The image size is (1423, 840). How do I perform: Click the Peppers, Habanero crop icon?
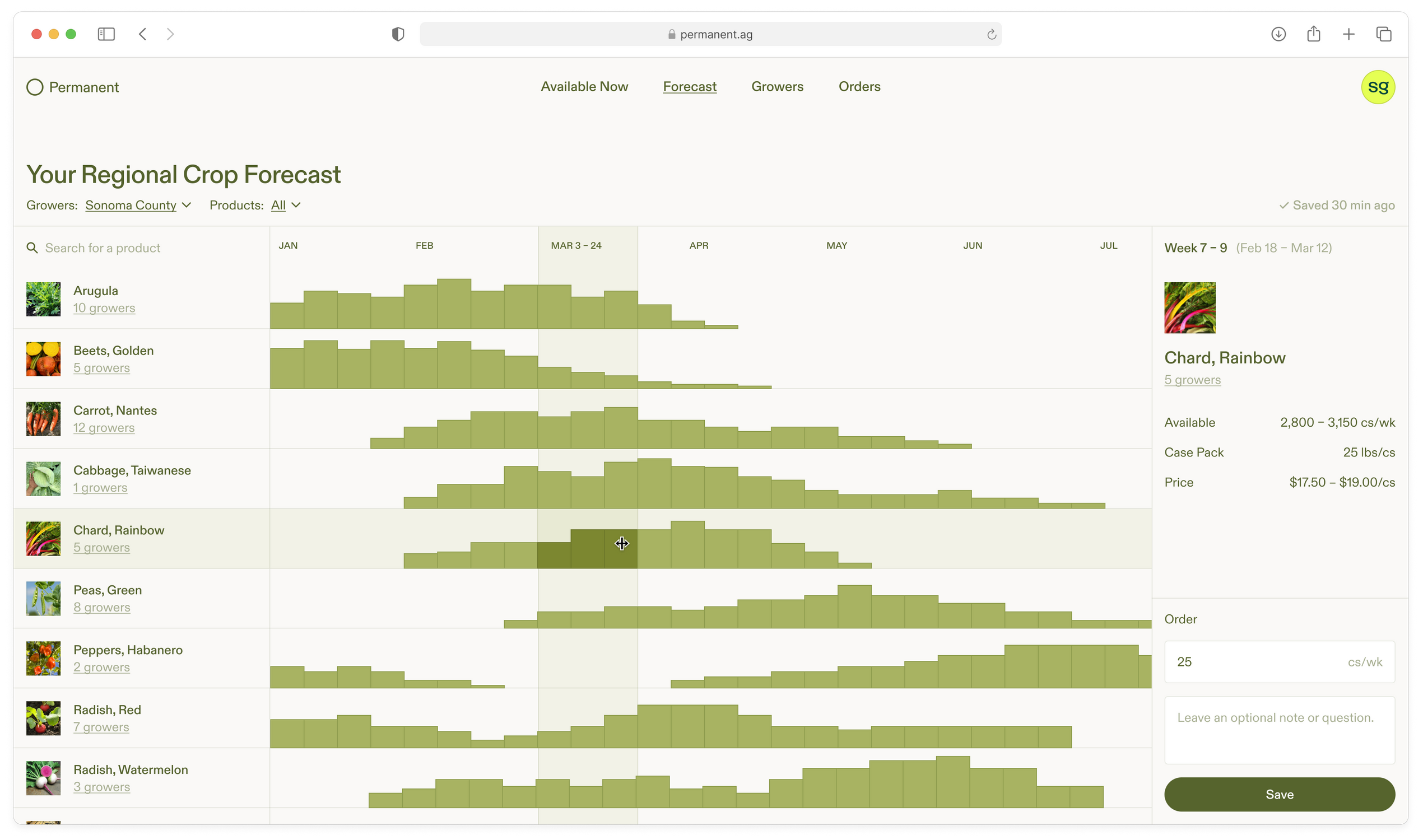[x=42, y=658]
